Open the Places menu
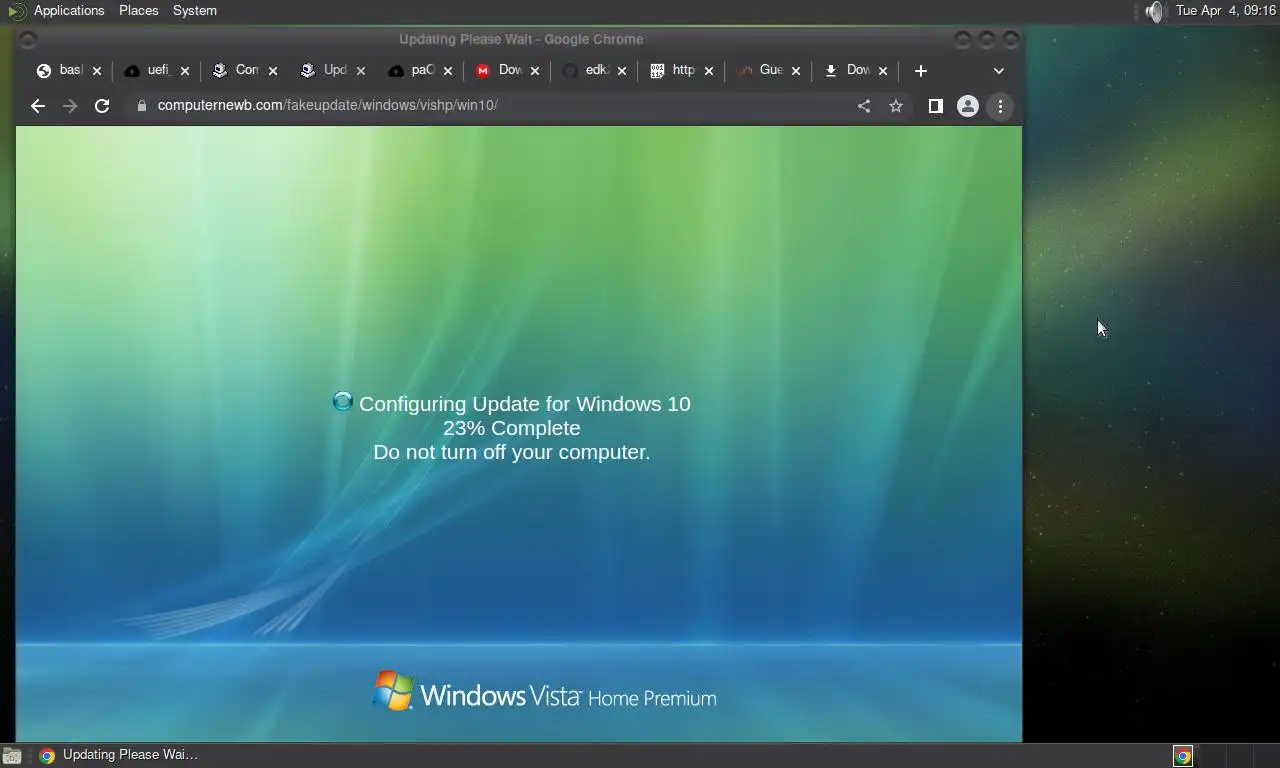The width and height of the screenshot is (1280, 768). coord(139,11)
